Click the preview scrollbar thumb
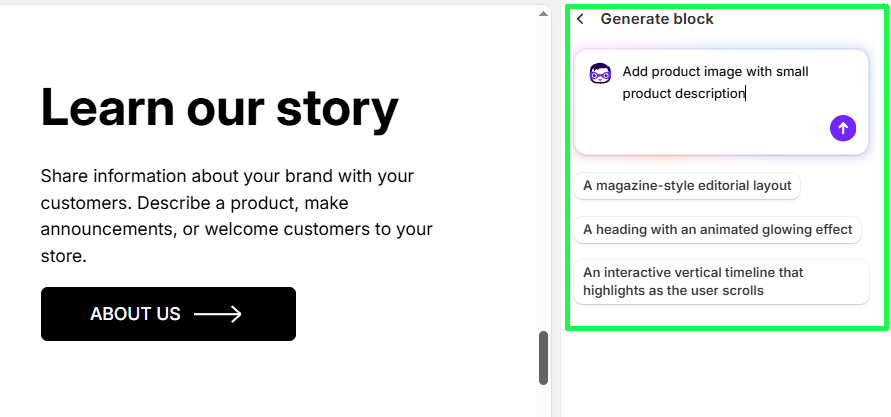This screenshot has height=417, width=891. [544, 357]
